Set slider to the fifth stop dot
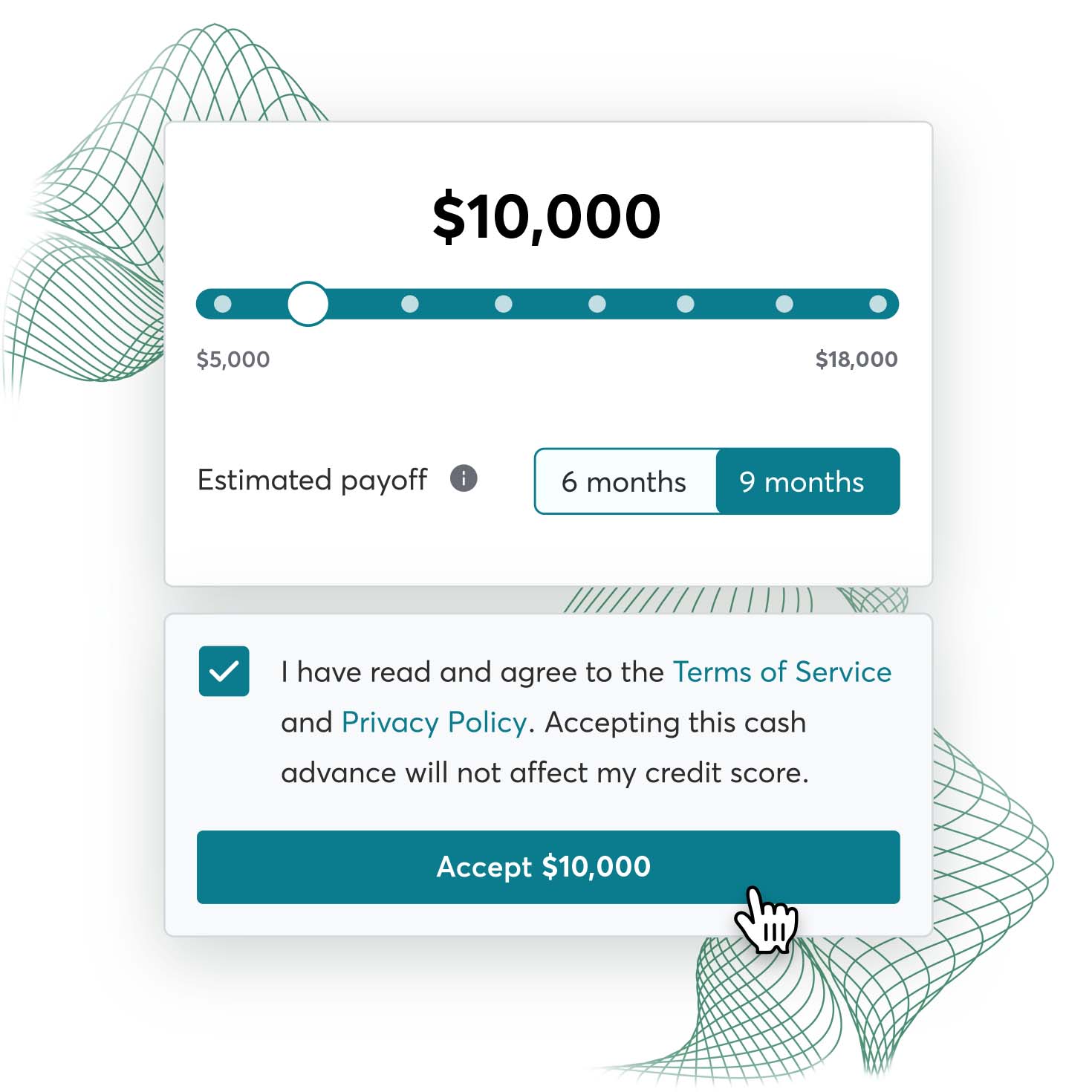 click(x=597, y=304)
